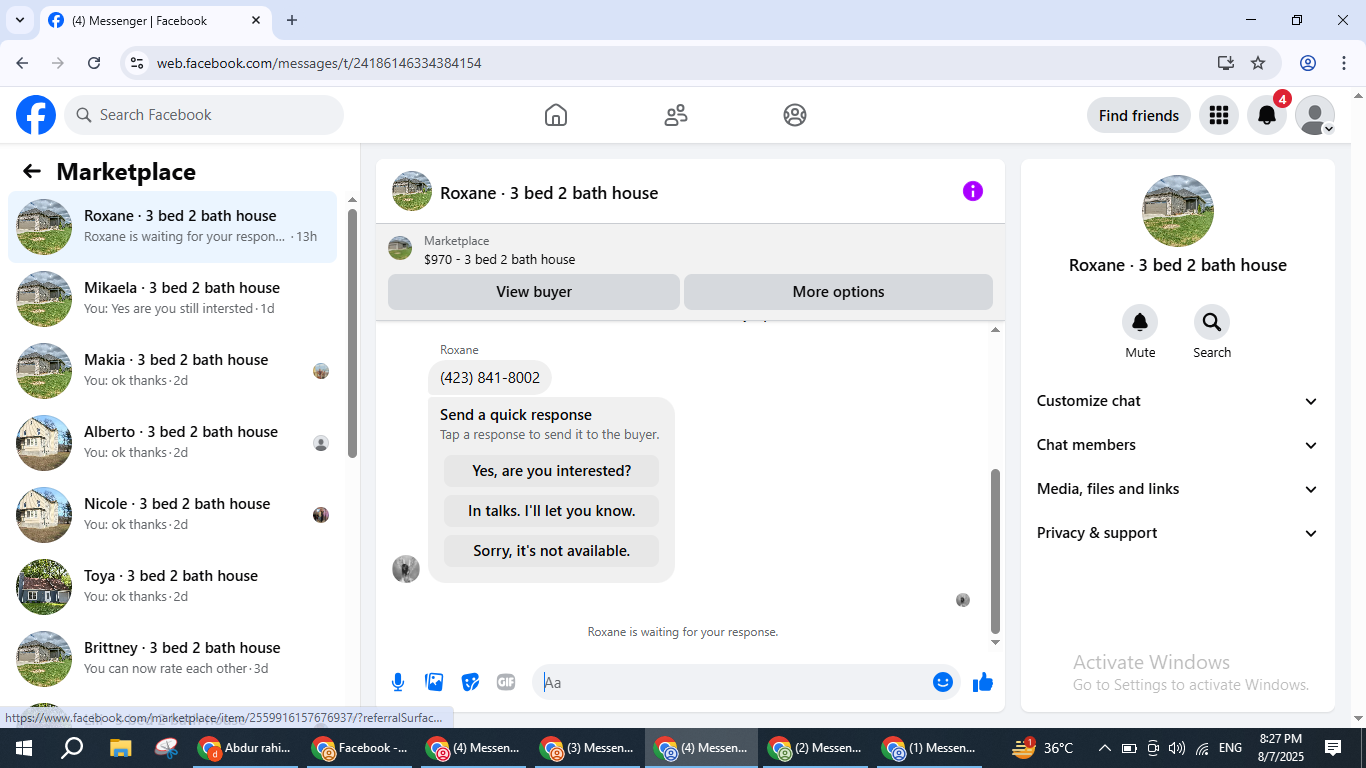The width and height of the screenshot is (1366, 768).
Task: Bookmark this tab with the star icon
Action: (x=1258, y=63)
